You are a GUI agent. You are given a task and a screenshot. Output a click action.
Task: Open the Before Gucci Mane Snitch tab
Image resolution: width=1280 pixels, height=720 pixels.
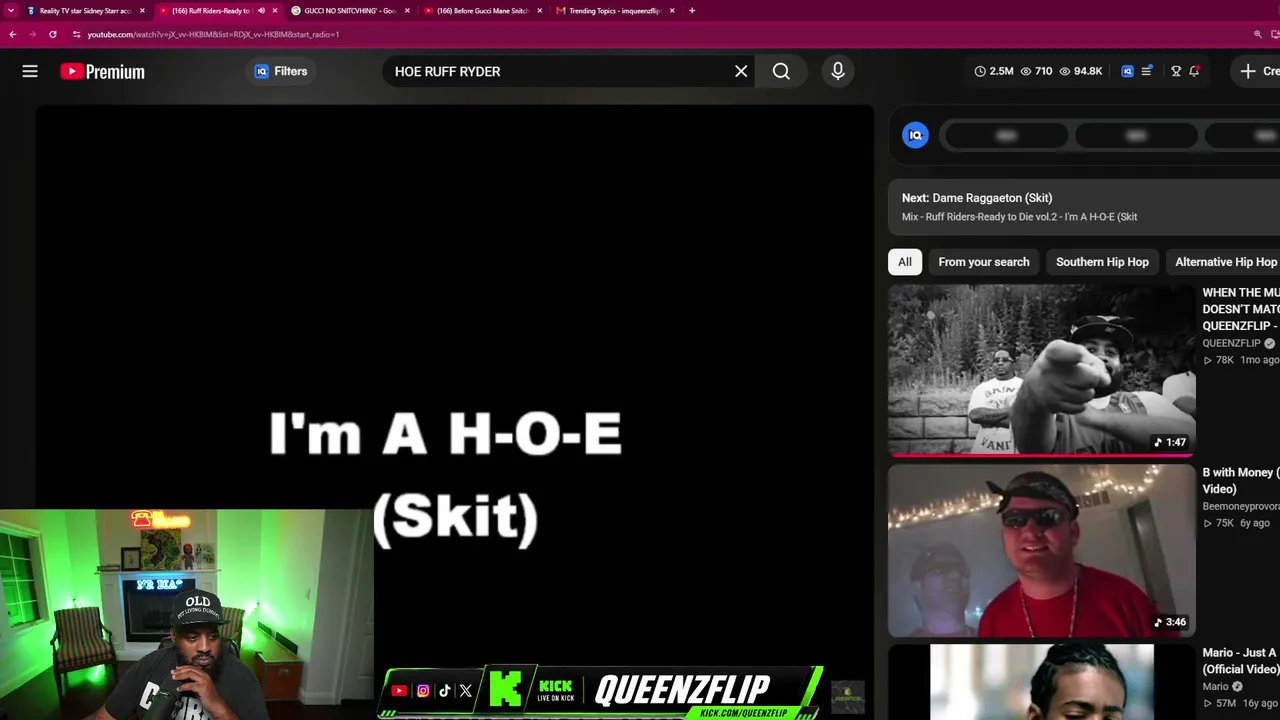point(482,11)
